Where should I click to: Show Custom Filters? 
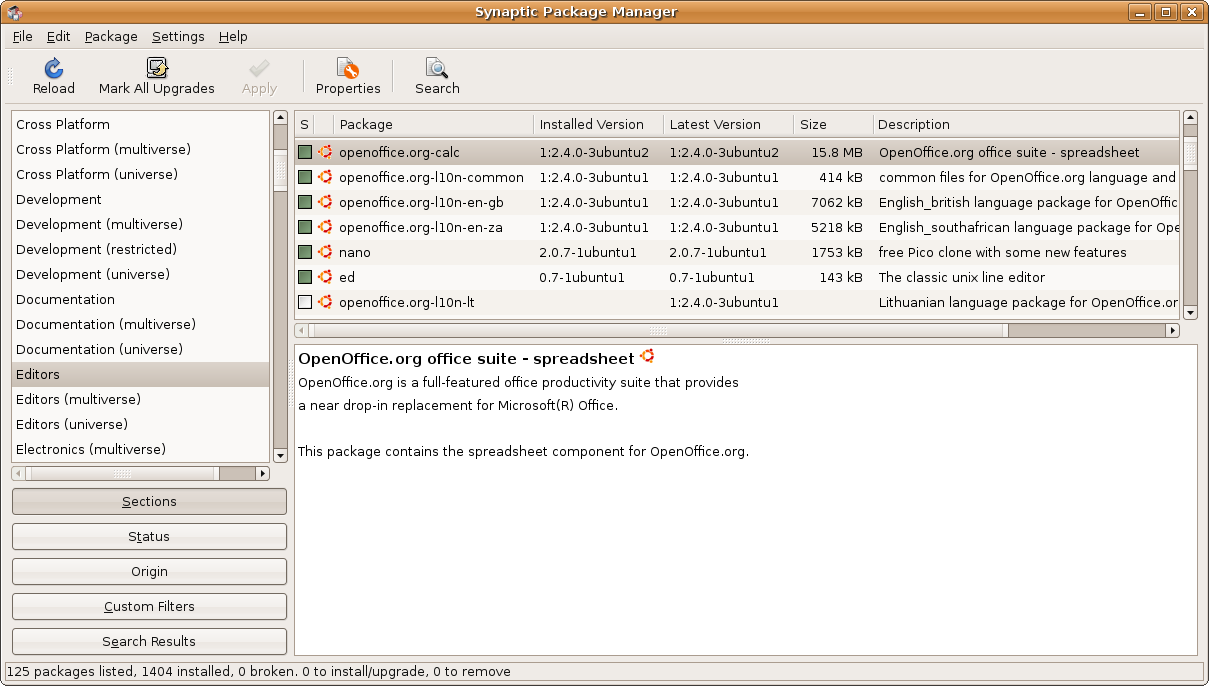click(149, 607)
